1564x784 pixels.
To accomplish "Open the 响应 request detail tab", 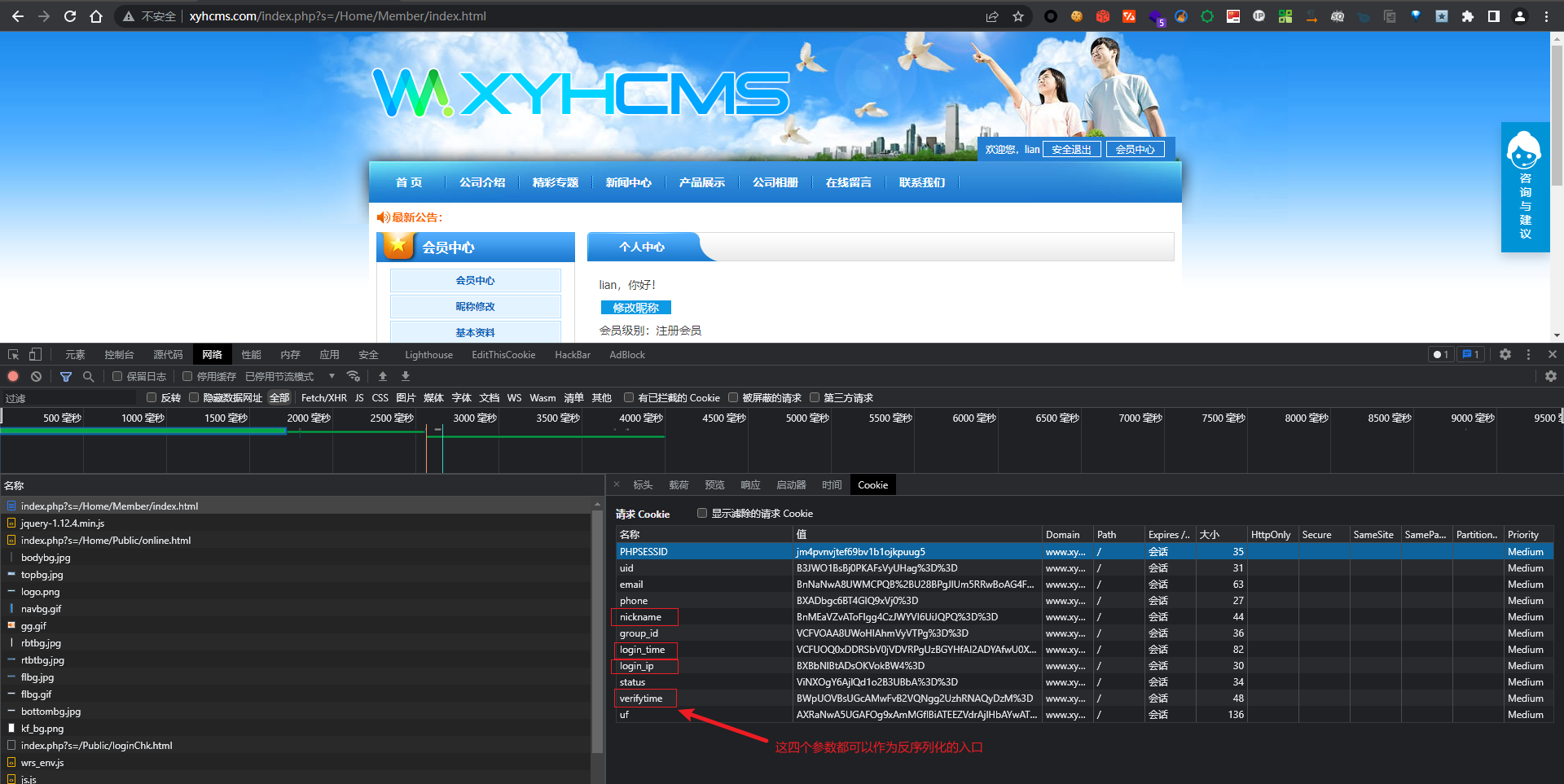I will [x=750, y=484].
